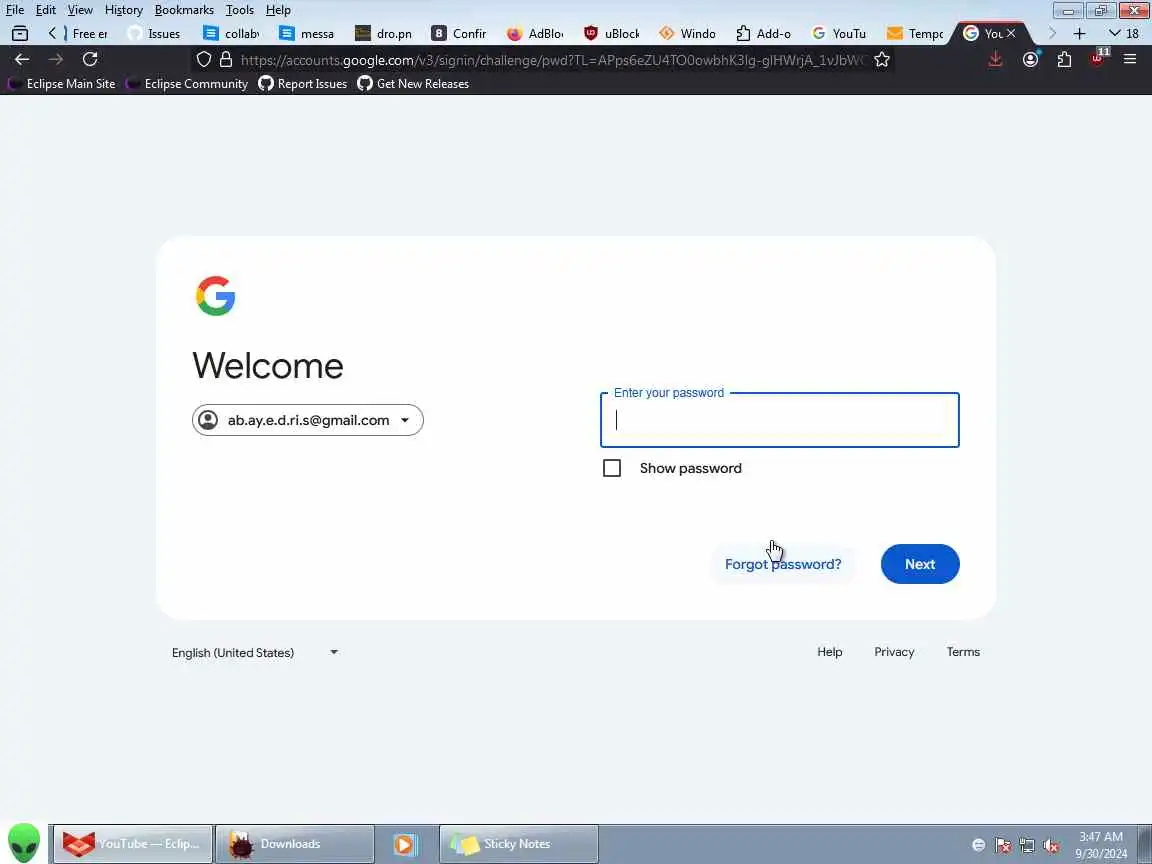This screenshot has height=864, width=1152.
Task: Open the list all tabs dropdown showing 18
Action: coord(1124,33)
